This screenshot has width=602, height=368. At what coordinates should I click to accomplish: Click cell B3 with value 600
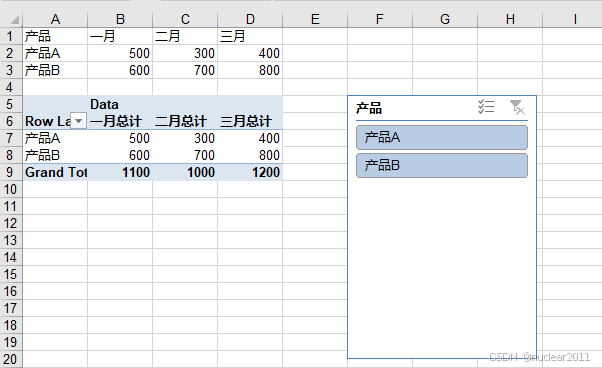click(120, 70)
